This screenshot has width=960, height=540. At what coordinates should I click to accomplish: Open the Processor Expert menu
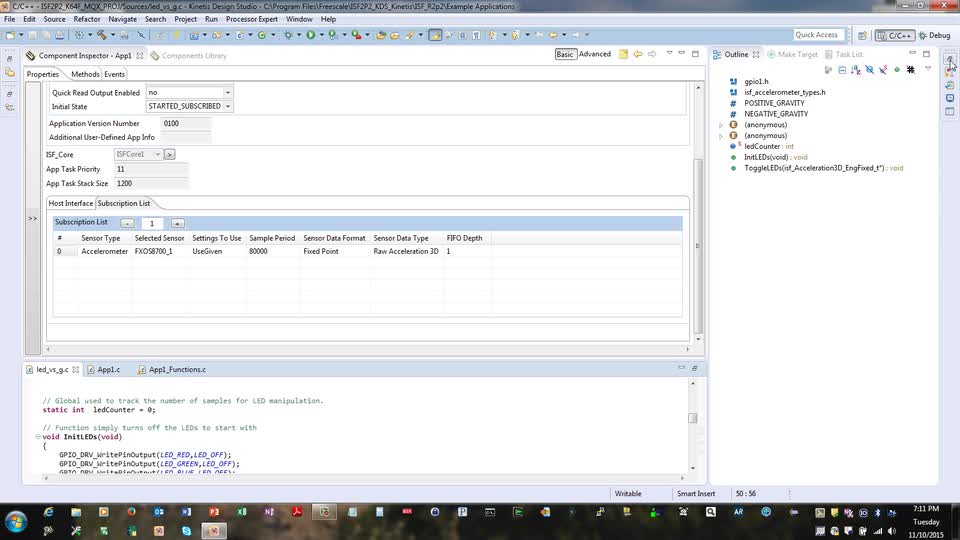pyautogui.click(x=252, y=19)
